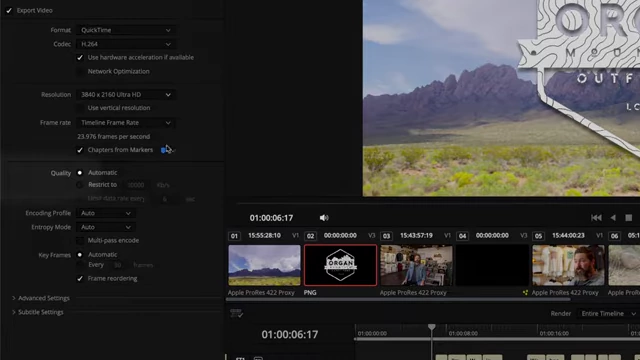This screenshot has height=360, width=640.
Task: Click clip number 06 badge
Action: coord(614,236)
